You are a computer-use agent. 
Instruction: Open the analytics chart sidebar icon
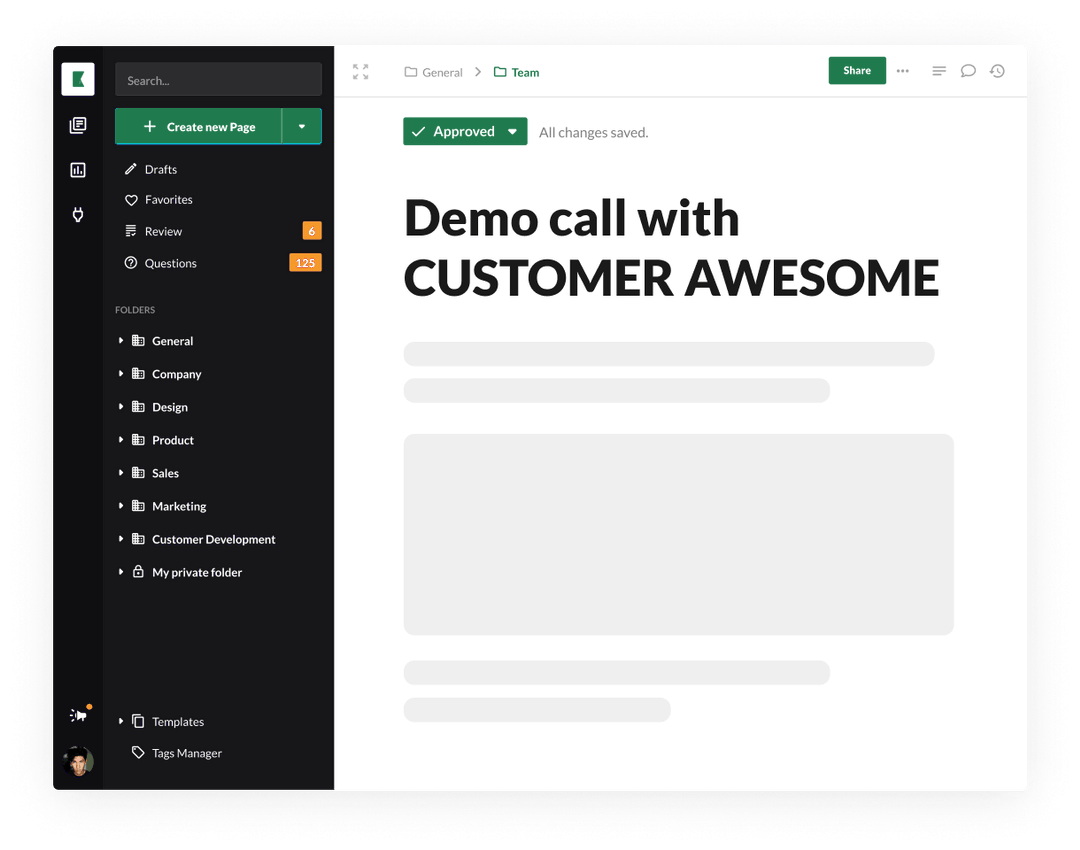coord(78,169)
